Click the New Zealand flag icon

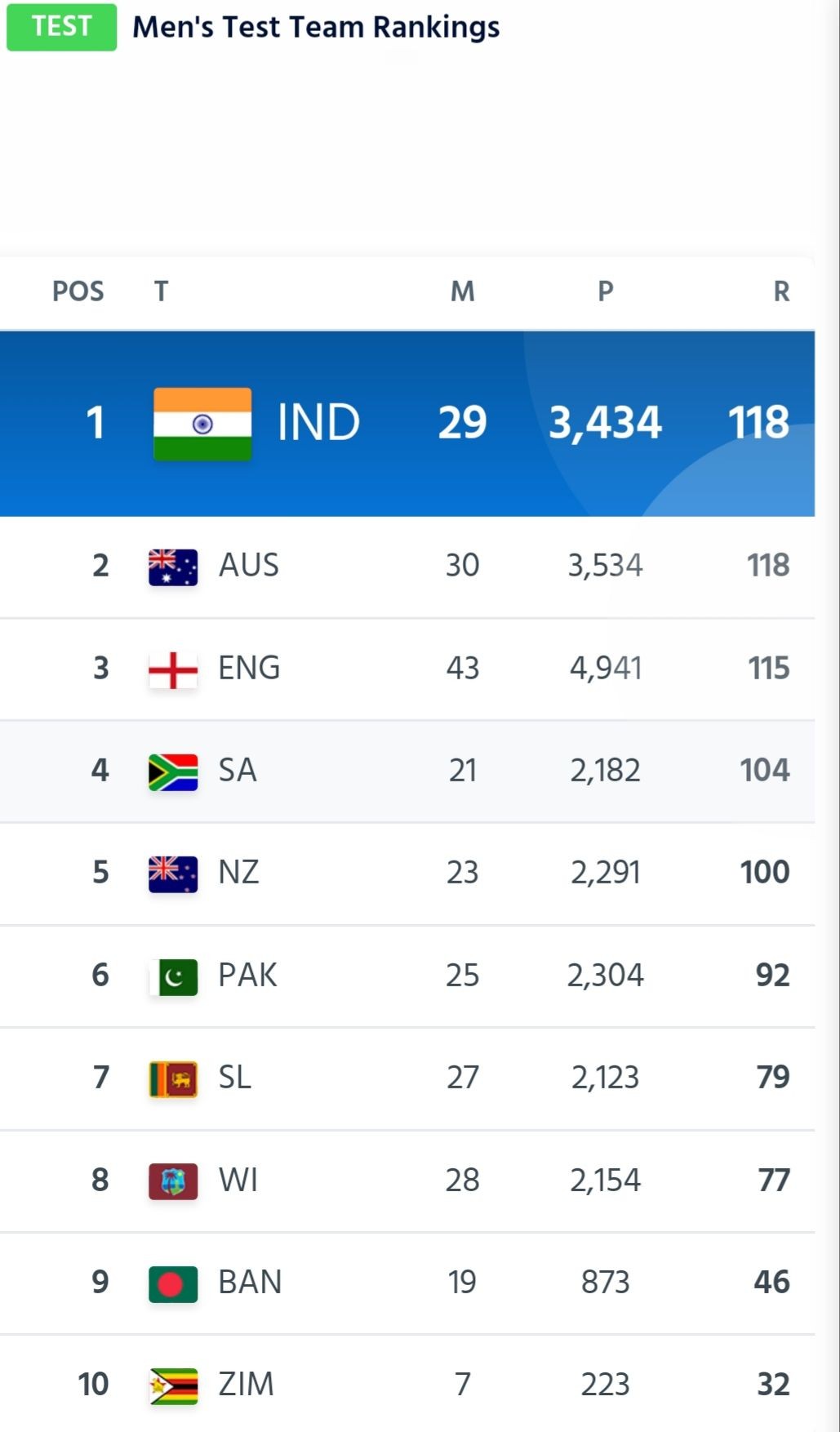pos(173,874)
